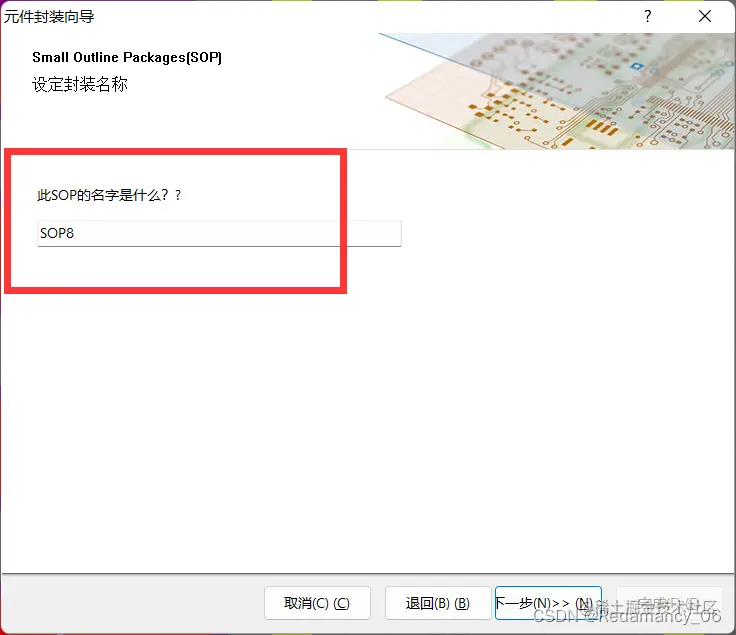This screenshot has height=635, width=736.
Task: Click the SOP8 package name field
Action: coord(219,233)
